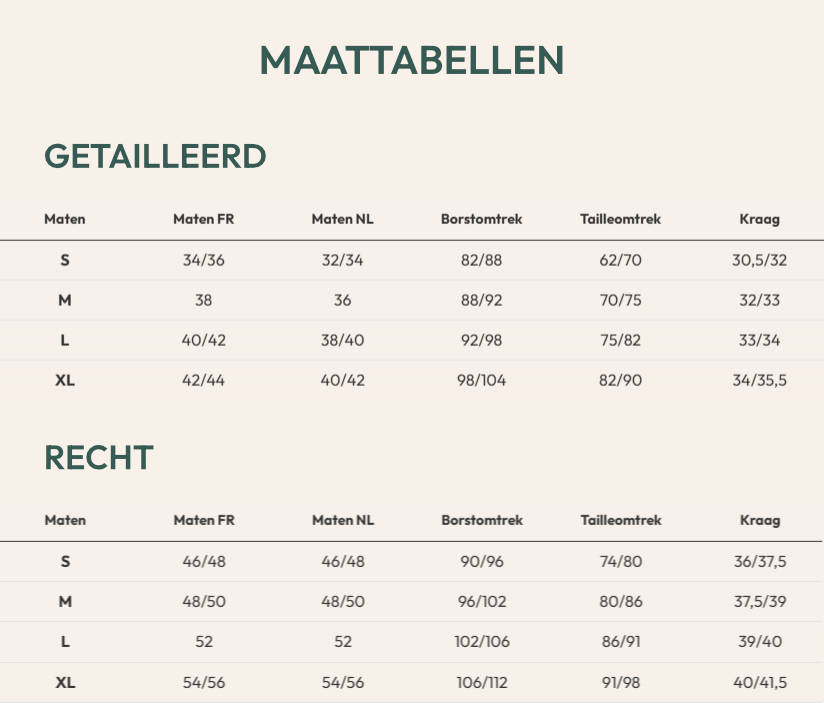The width and height of the screenshot is (824, 703).
Task: Click the 70/75 Tailleomtrek value
Action: coord(621,300)
